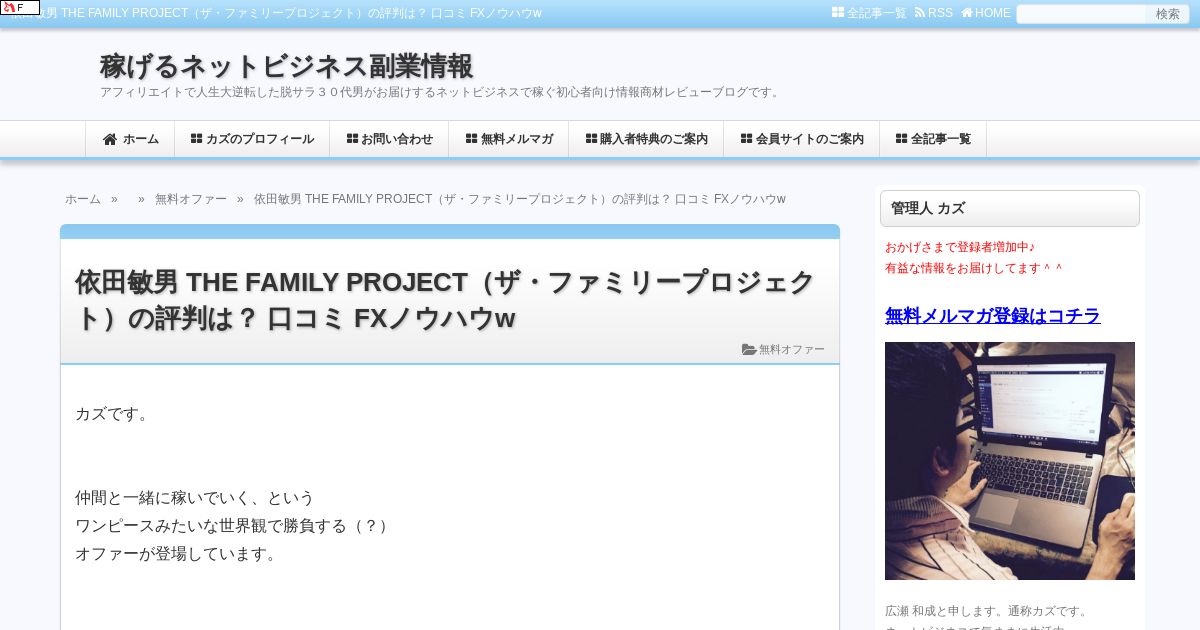Open カズのプロフィール menu item
1200x630 pixels.
[x=252, y=139]
